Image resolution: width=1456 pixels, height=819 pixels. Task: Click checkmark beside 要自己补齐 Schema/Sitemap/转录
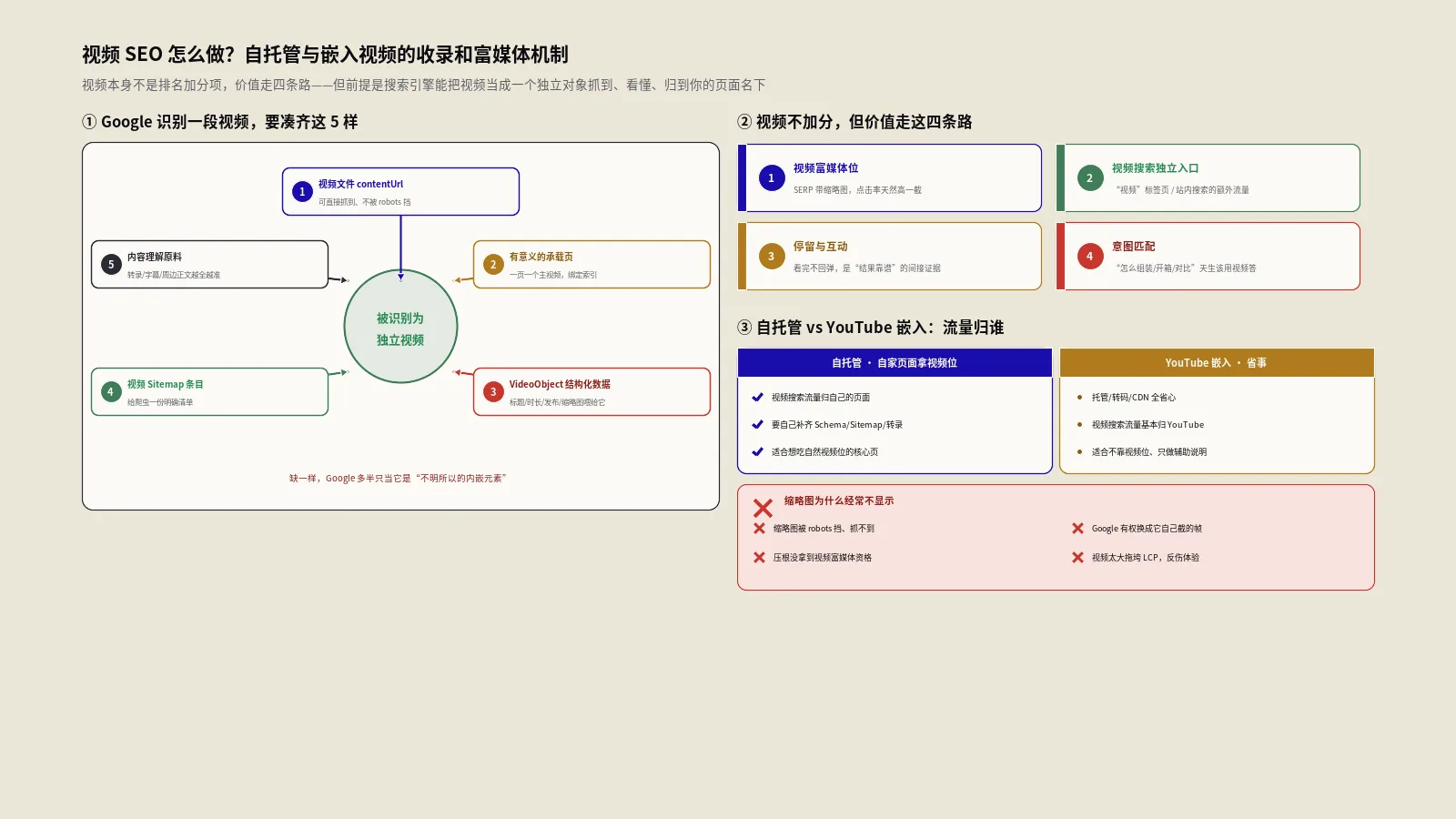[x=757, y=425]
